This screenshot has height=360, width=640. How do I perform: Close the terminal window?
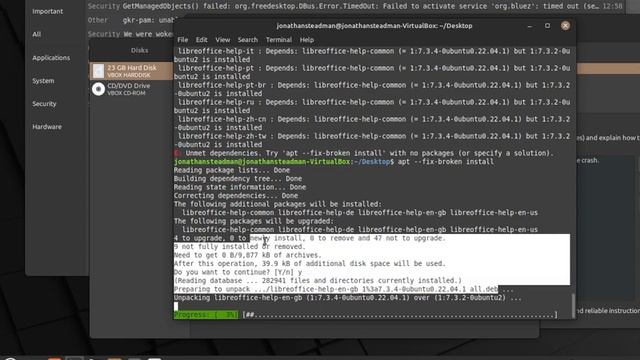pyautogui.click(x=565, y=26)
